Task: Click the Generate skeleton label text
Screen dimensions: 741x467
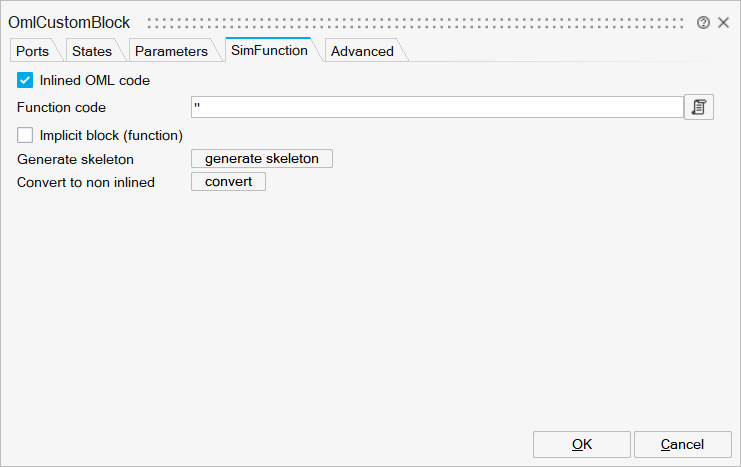Action: point(75,159)
